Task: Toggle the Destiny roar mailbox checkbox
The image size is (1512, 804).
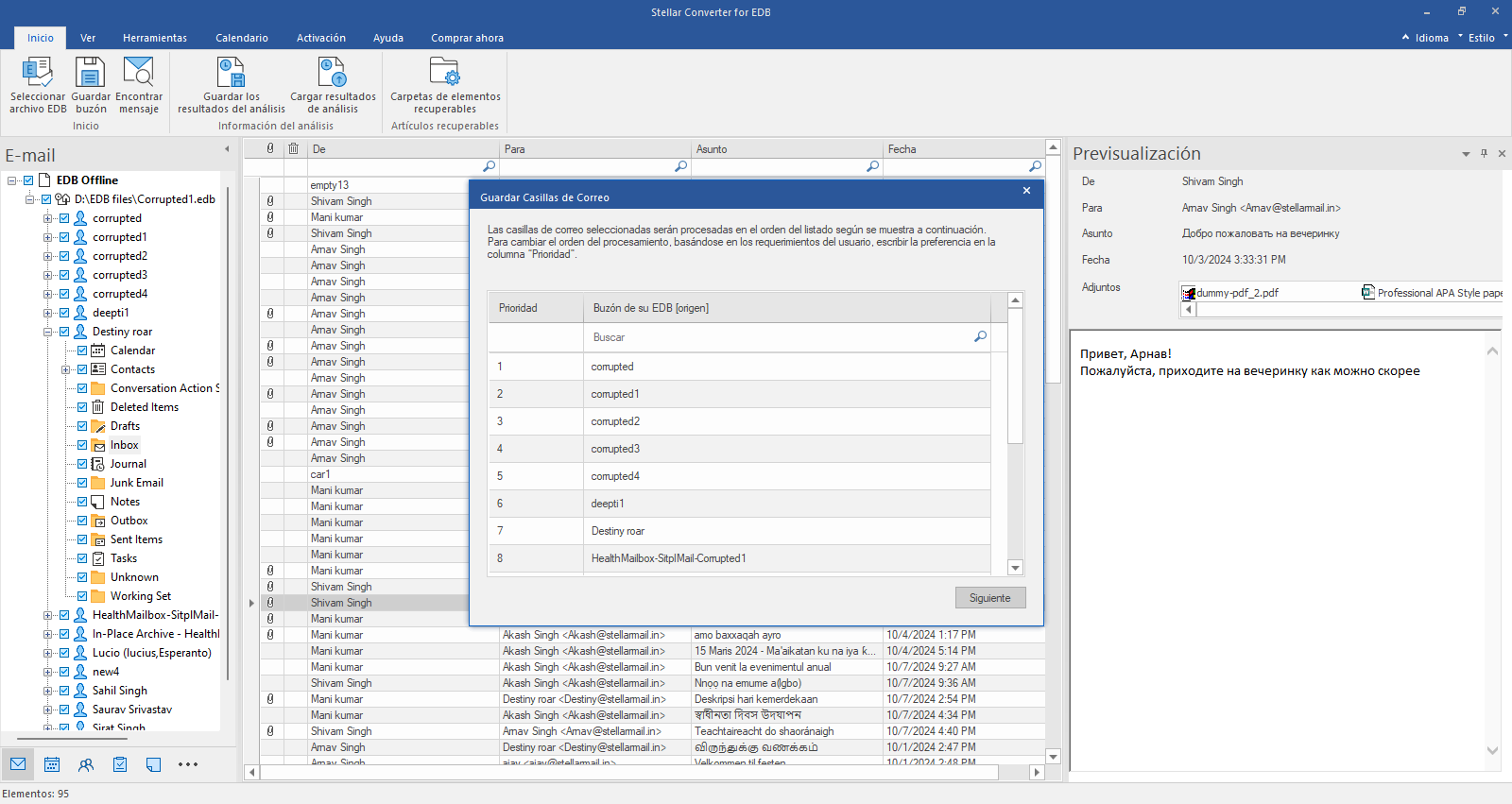Action: point(64,332)
